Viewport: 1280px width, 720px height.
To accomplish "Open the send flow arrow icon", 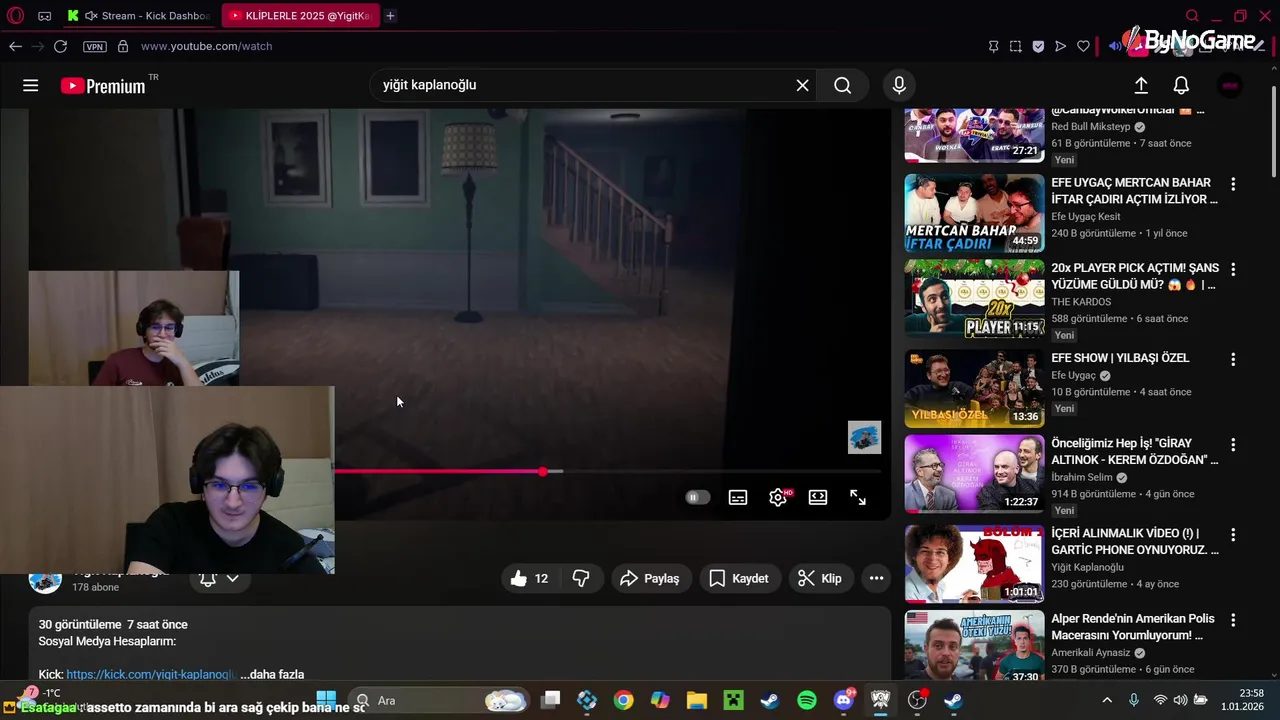I will [1060, 46].
